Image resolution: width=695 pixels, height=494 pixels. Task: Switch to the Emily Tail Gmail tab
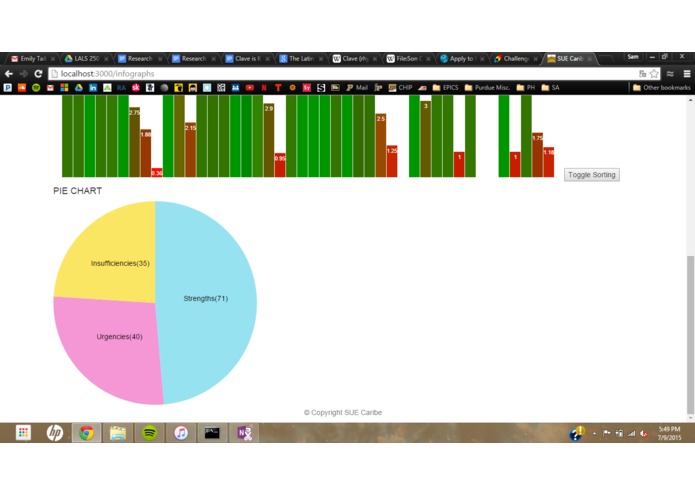(x=33, y=58)
